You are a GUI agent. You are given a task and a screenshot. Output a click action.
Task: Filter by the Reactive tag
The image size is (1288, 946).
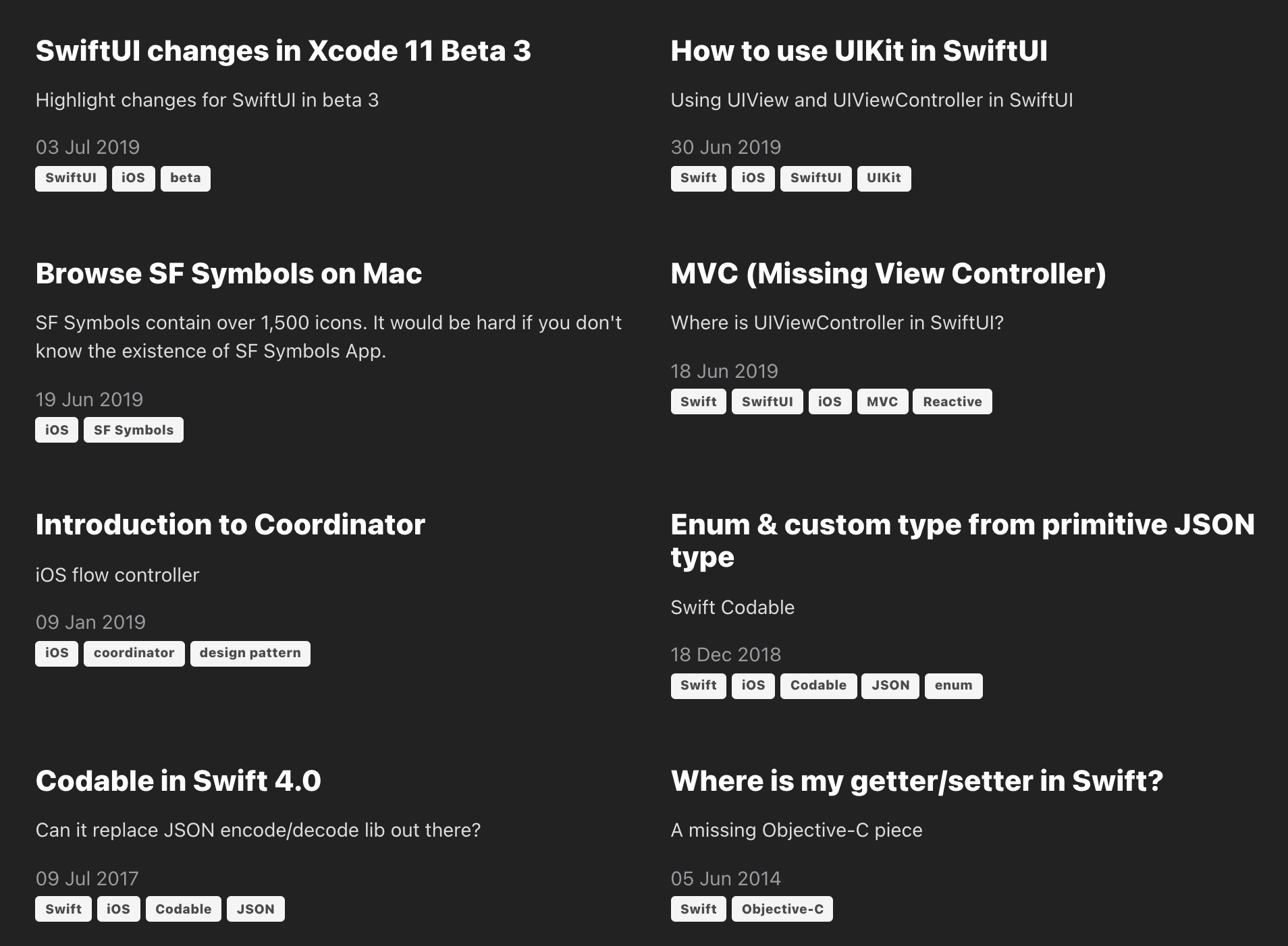[x=952, y=401]
